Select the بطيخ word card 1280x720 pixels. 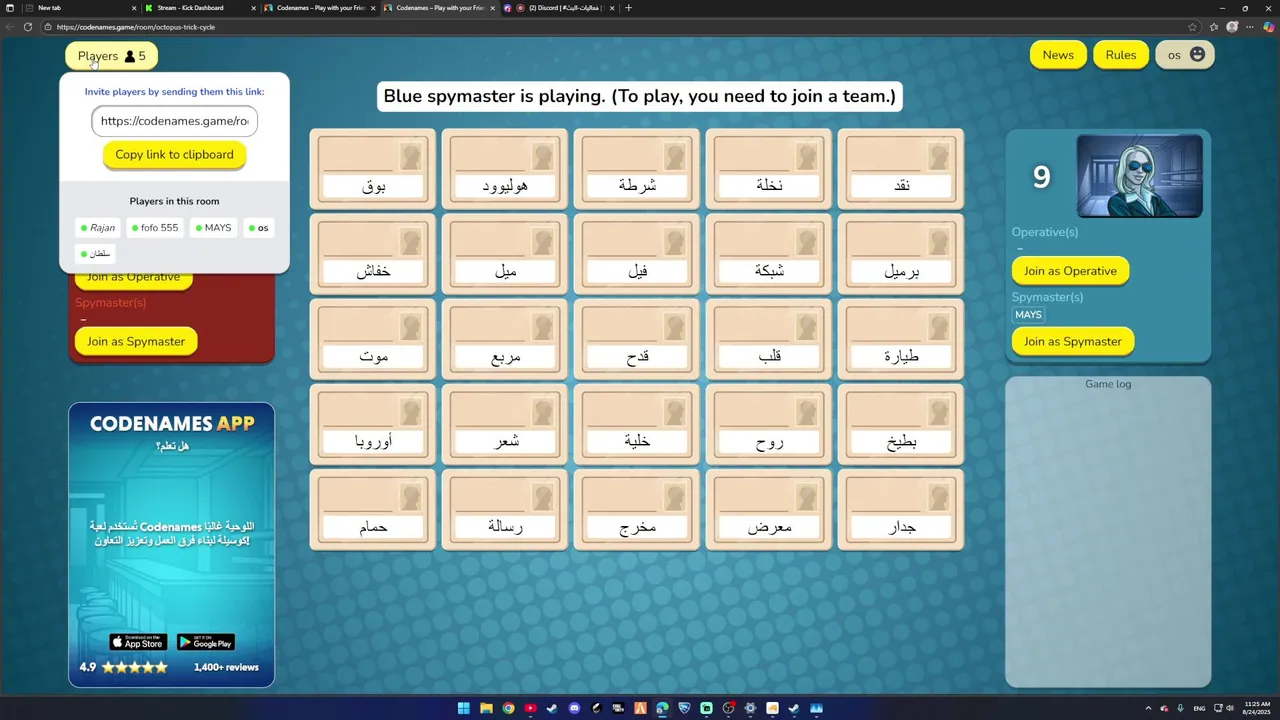coord(901,424)
